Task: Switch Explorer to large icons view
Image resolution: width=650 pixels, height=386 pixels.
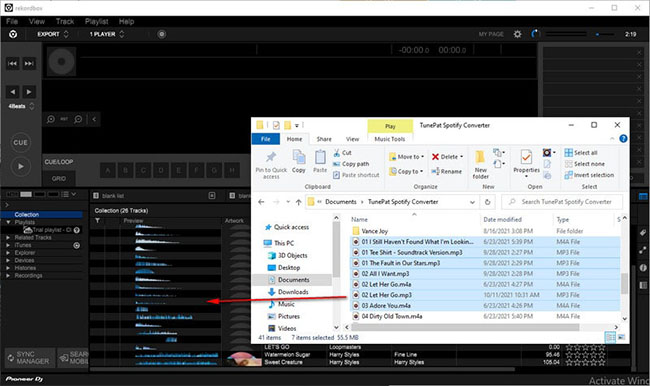Action: [621, 337]
